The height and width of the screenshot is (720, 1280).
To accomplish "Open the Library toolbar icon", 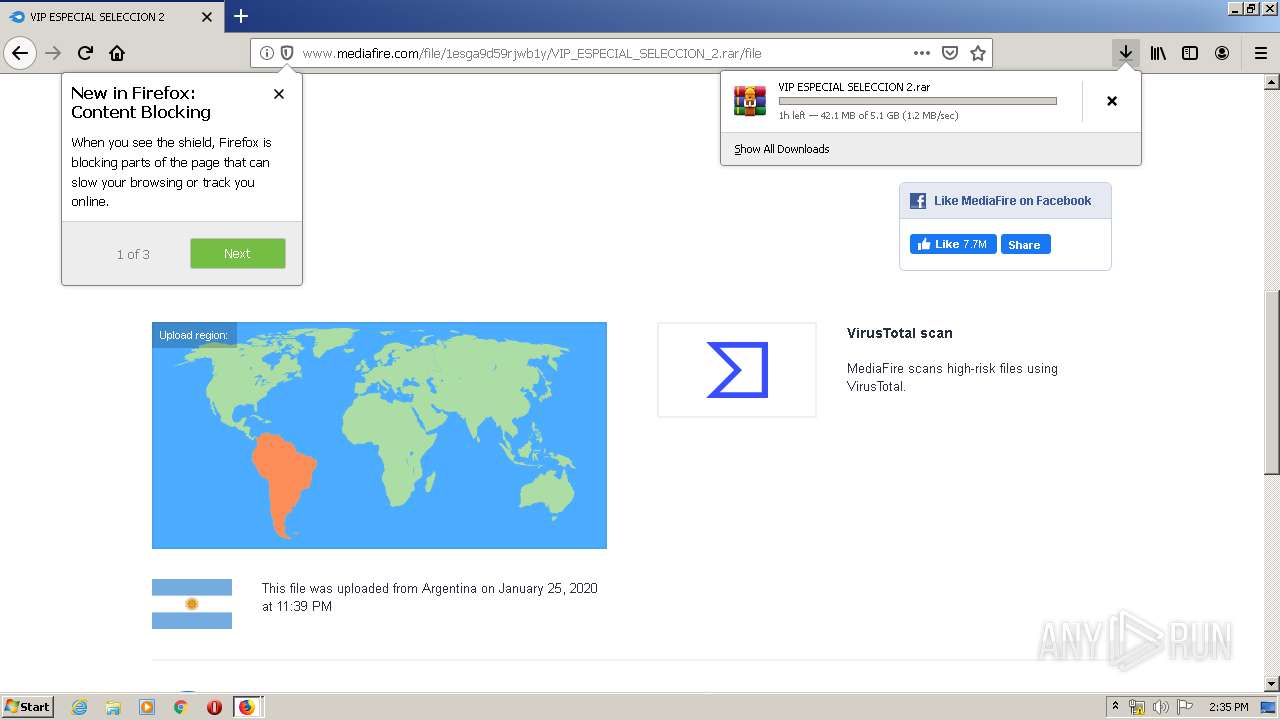I will tap(1158, 53).
